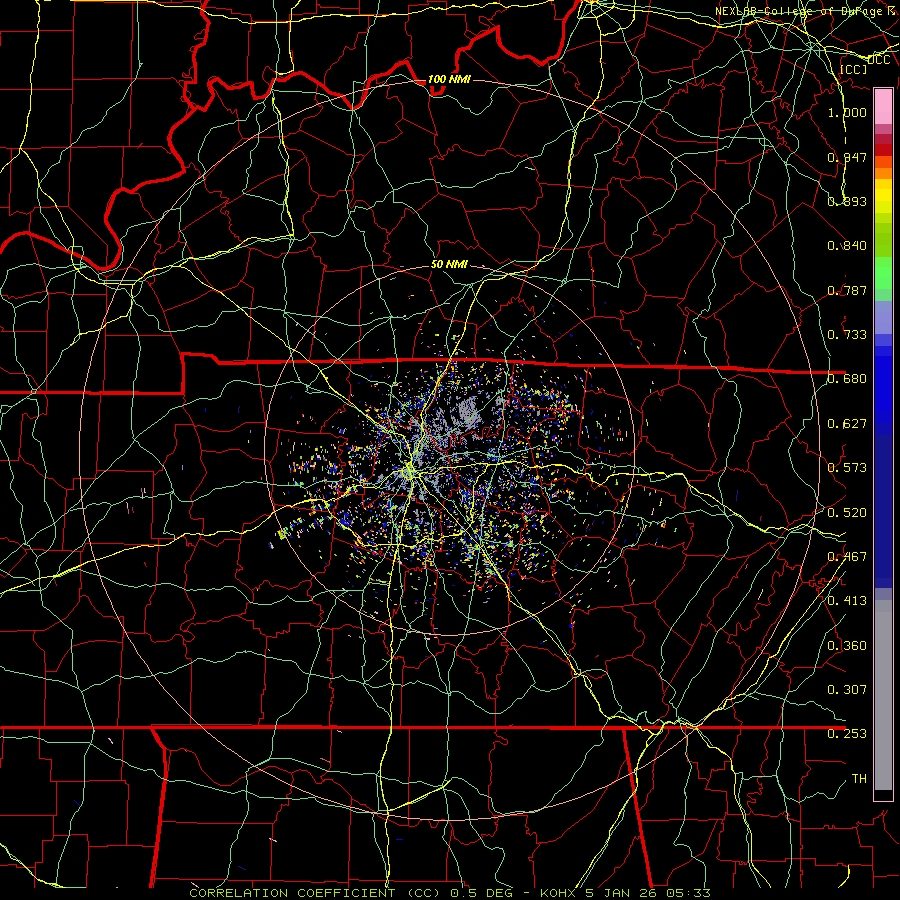The image size is (900, 900).
Task: Click the 0.573 scale value
Action: [x=847, y=468]
